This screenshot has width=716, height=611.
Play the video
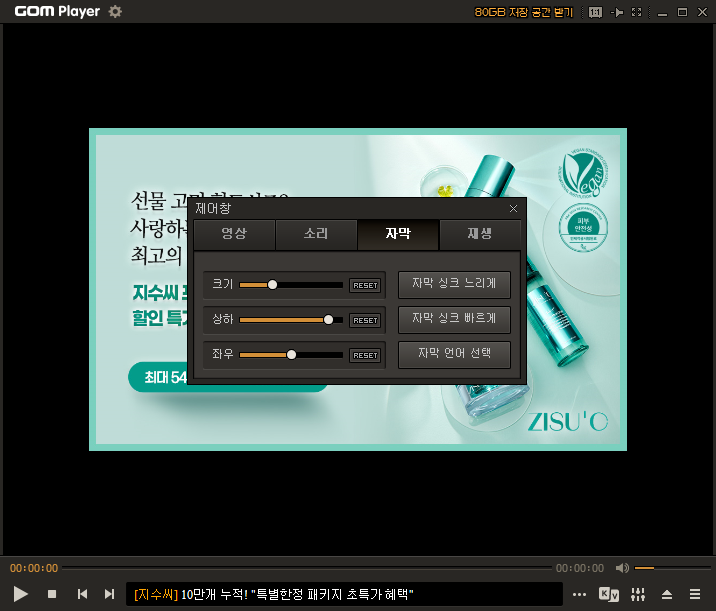point(21,594)
